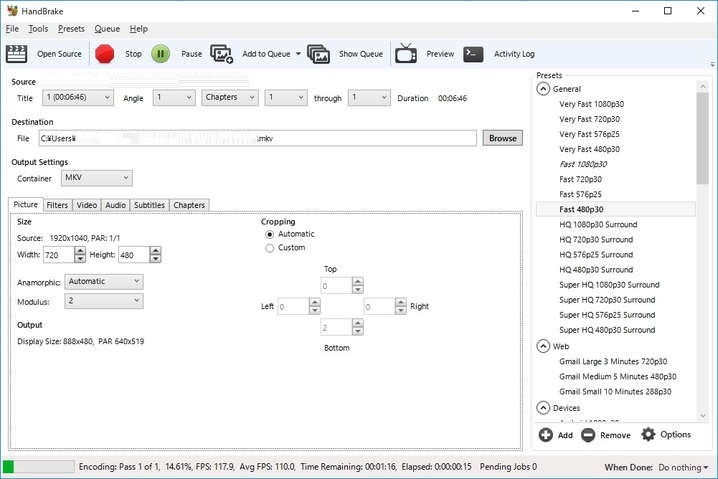The height and width of the screenshot is (479, 718).
Task: Select Gmail Medium 5 Minutes 480p30 preset
Action: point(617,376)
